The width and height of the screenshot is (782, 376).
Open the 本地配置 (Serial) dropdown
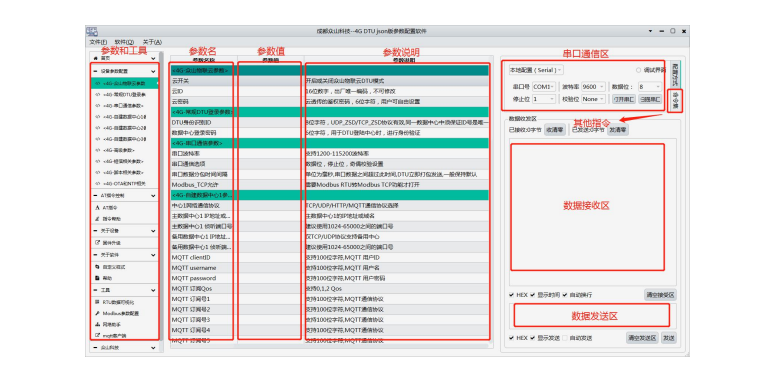point(536,70)
